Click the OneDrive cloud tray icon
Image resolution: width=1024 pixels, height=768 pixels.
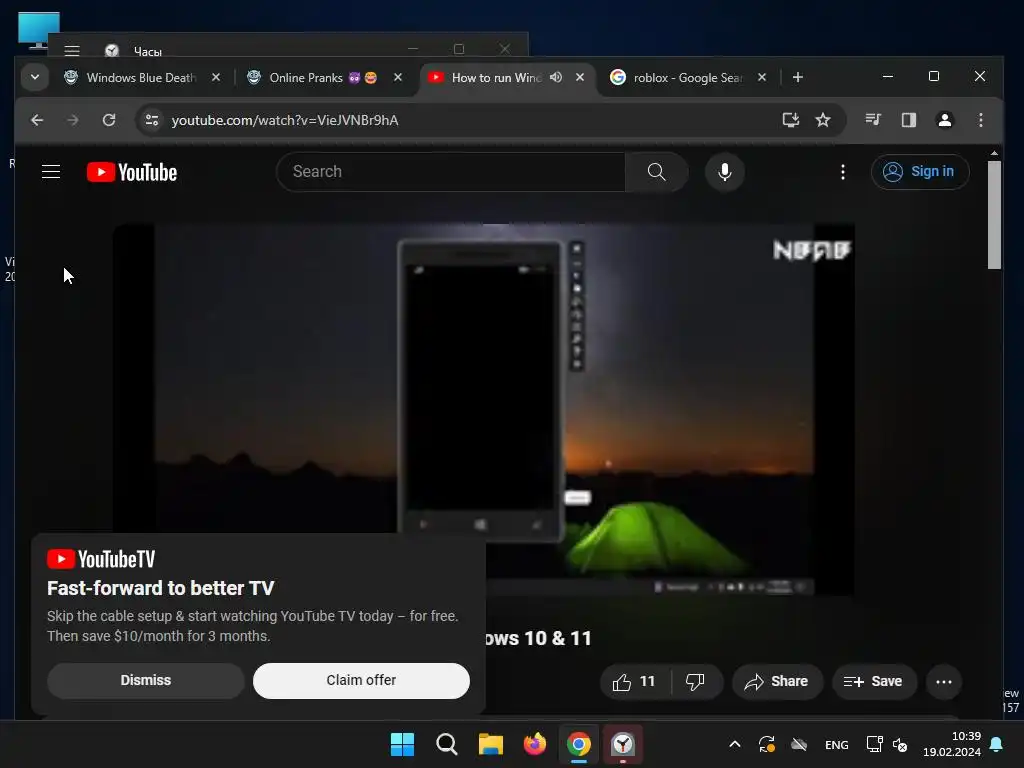[799, 744]
